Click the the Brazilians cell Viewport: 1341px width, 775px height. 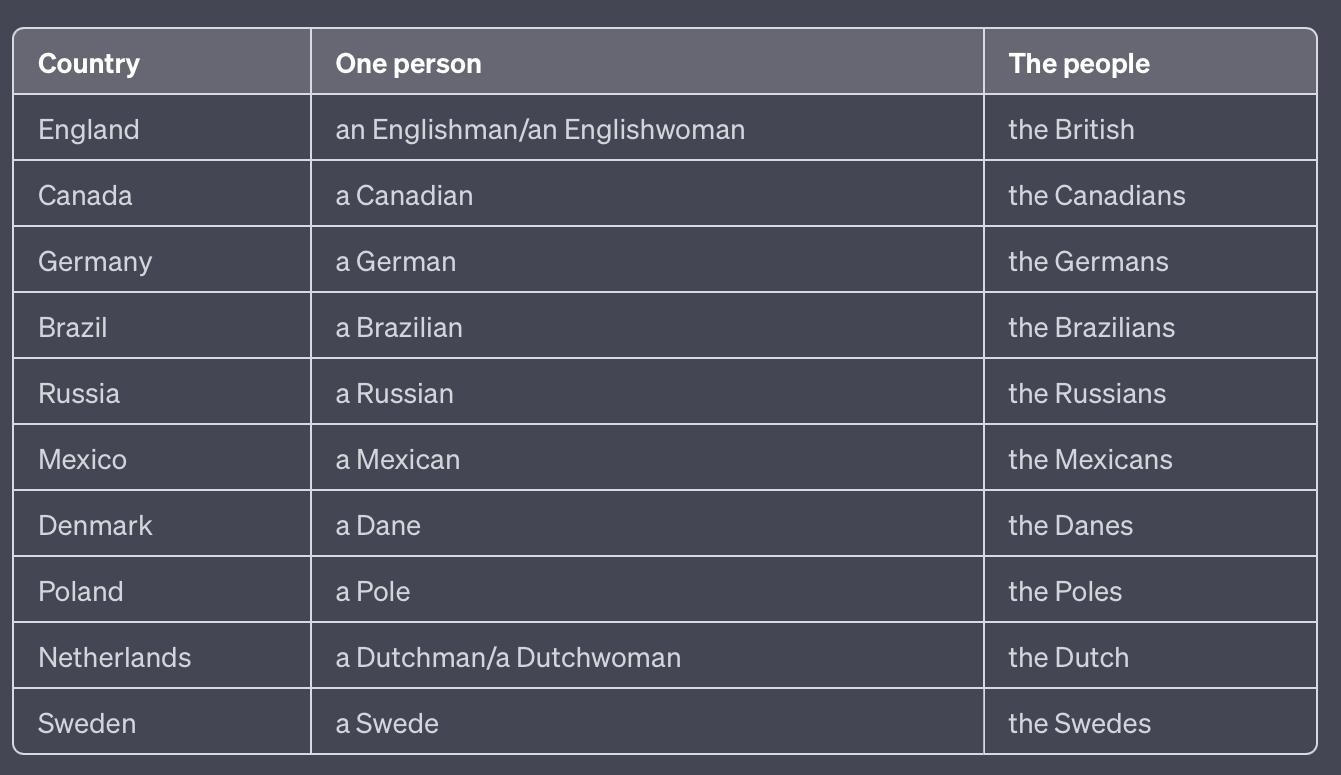pyautogui.click(x=1150, y=326)
